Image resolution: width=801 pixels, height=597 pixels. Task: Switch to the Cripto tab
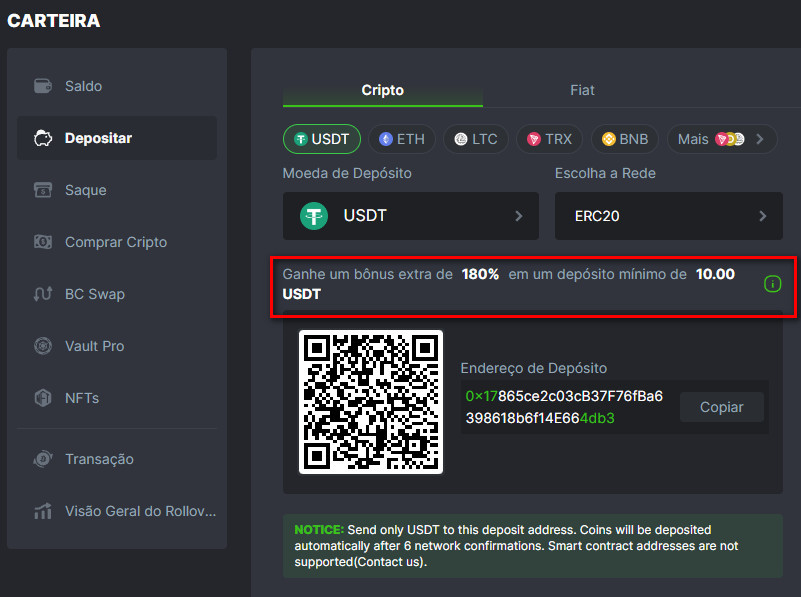[382, 90]
